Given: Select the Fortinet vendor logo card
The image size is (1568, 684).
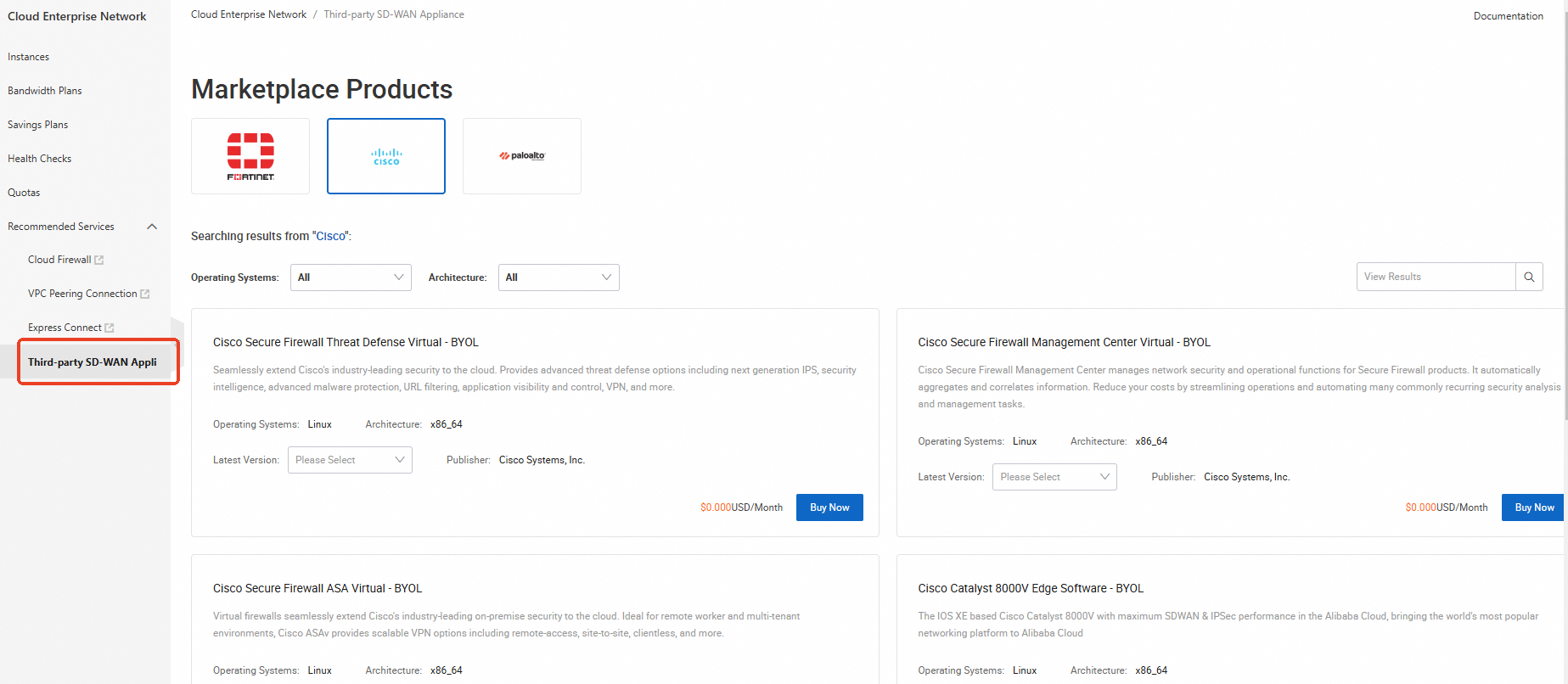Looking at the screenshot, I should pyautogui.click(x=250, y=156).
